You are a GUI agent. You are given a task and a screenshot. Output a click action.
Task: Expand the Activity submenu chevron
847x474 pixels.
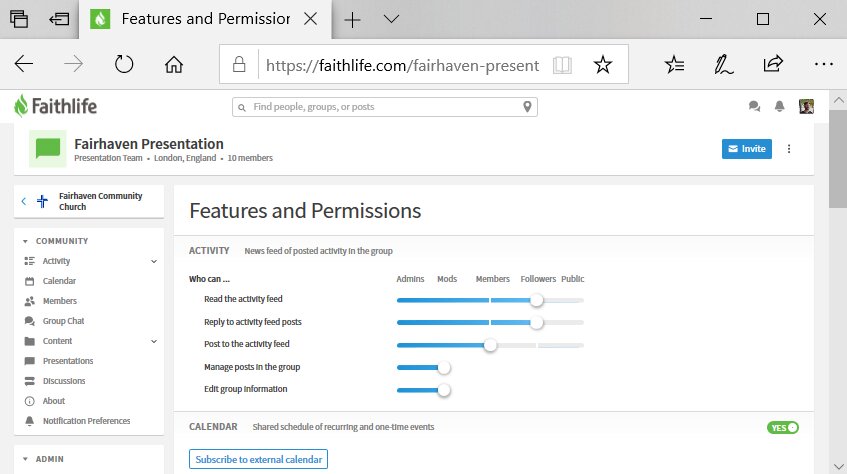click(154, 262)
